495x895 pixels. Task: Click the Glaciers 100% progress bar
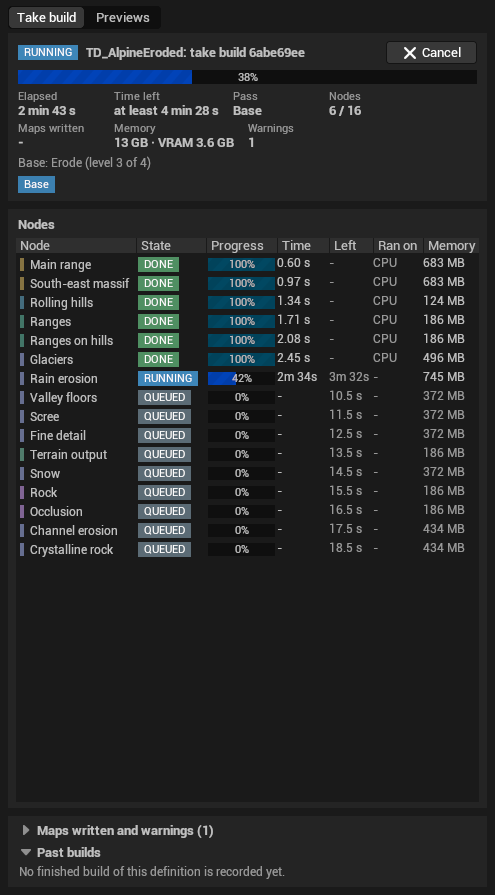coord(242,359)
